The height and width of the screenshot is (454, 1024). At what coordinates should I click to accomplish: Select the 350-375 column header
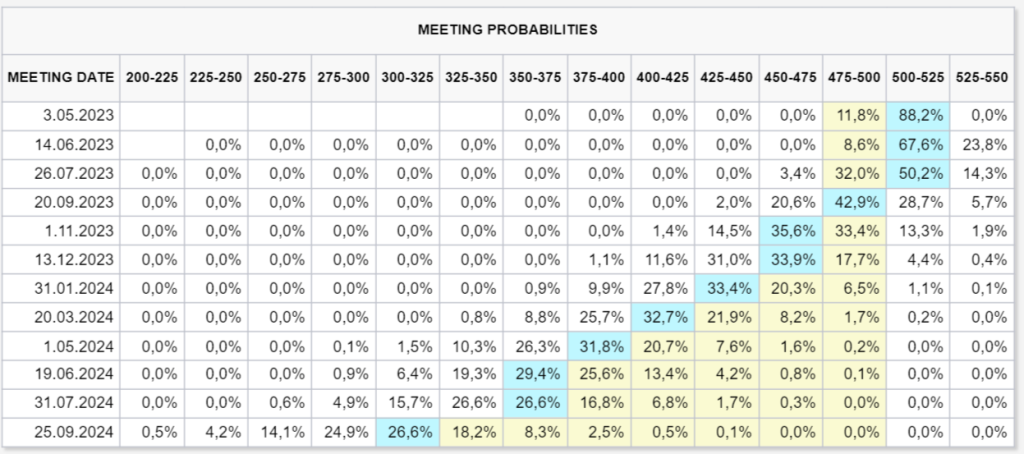coord(534,77)
